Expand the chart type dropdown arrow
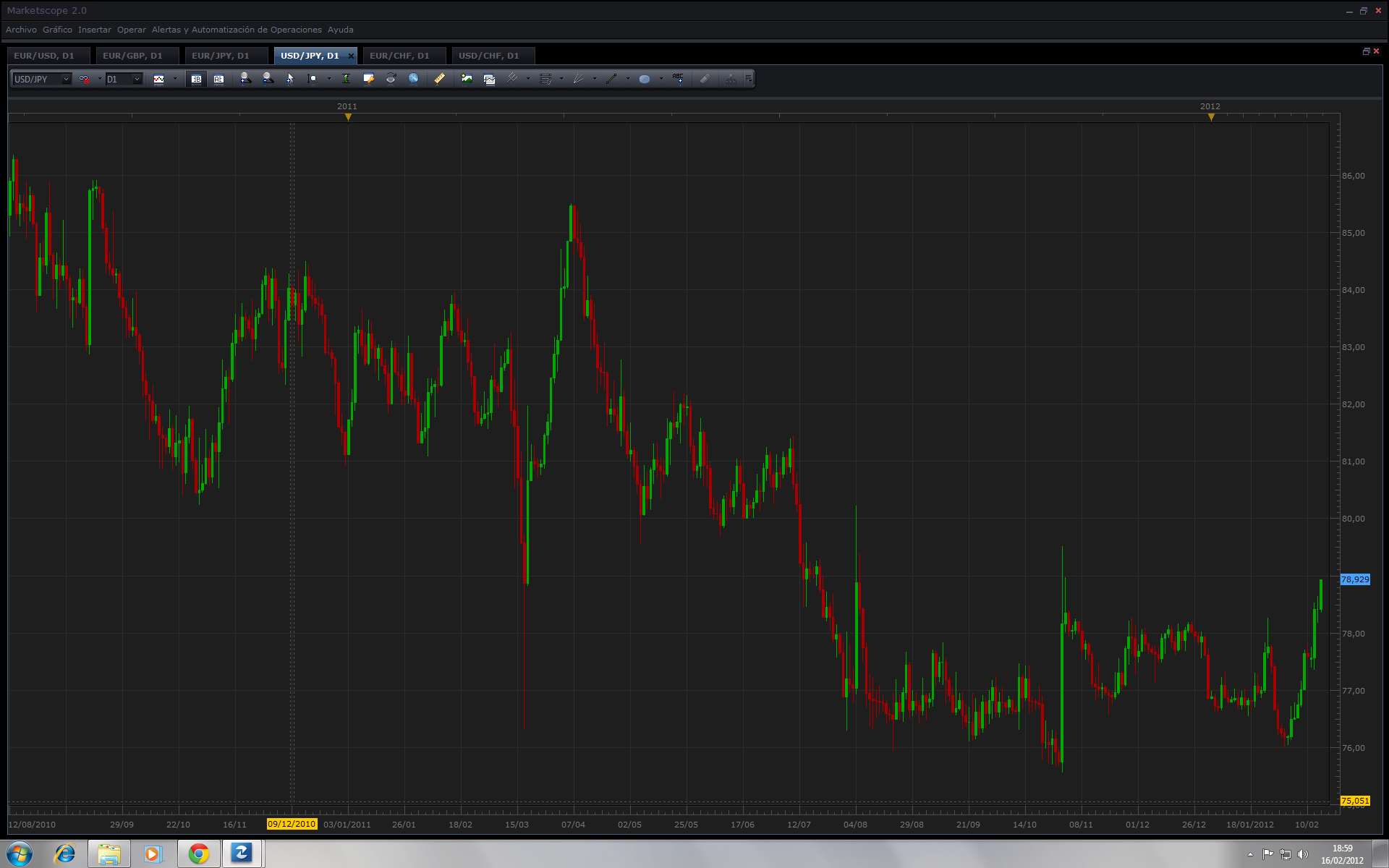This screenshot has height=868, width=1389. [175, 79]
